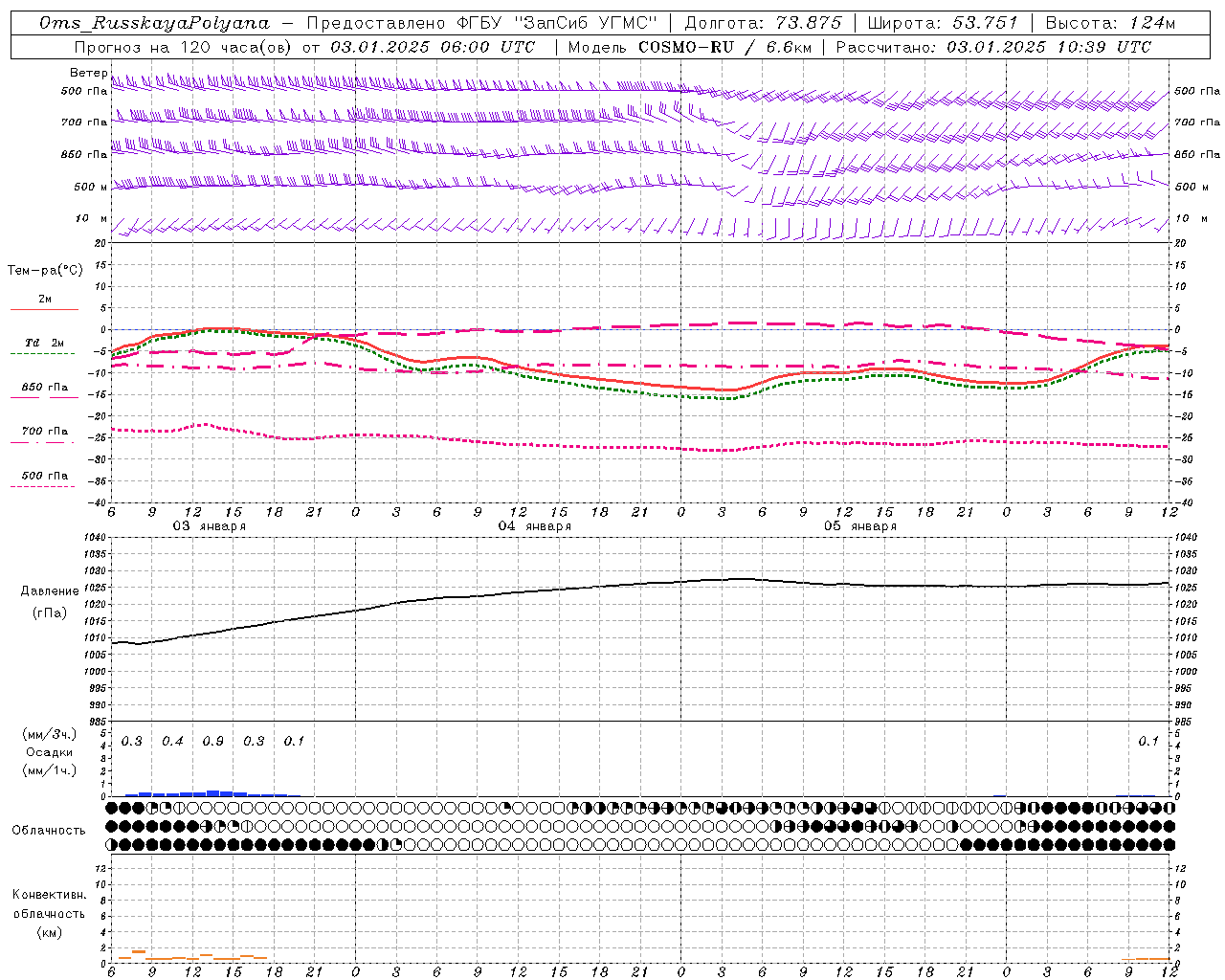The height and width of the screenshot is (980, 1225).
Task: Click the forecast start text 03.01.2025 06:00 UTC
Action: pos(433,47)
